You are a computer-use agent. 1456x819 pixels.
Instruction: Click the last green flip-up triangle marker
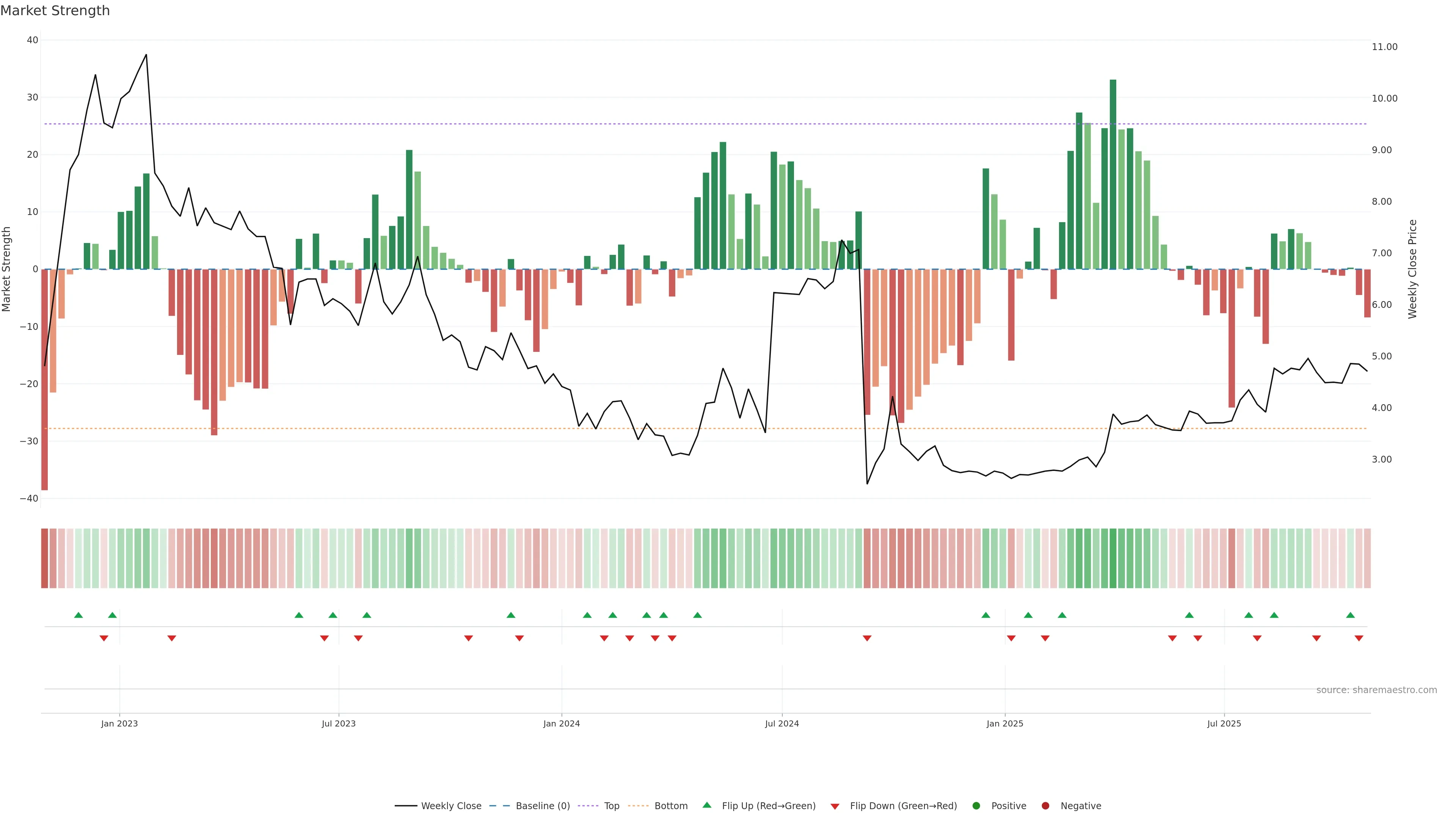pos(1350,615)
